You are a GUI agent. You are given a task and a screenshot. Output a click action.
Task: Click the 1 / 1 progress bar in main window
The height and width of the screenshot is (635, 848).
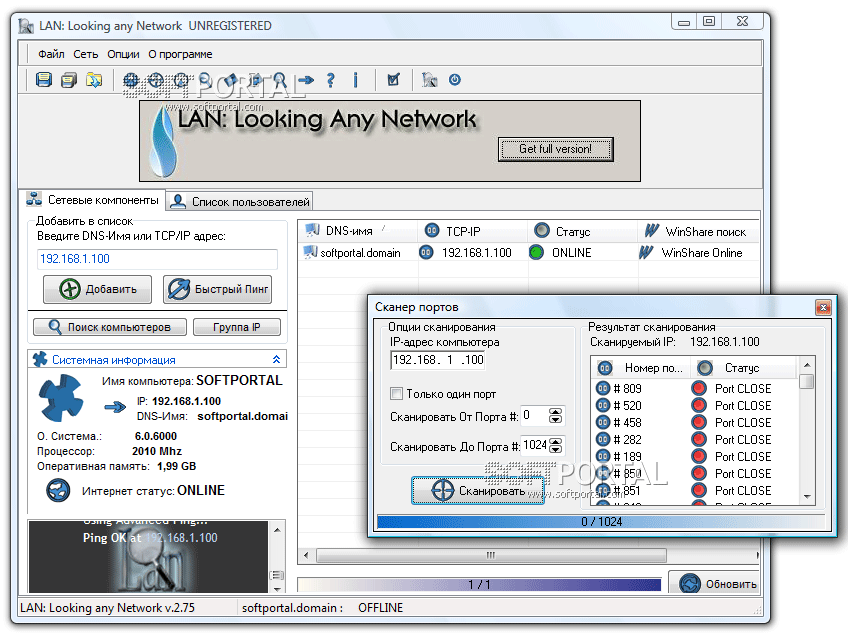(x=479, y=584)
